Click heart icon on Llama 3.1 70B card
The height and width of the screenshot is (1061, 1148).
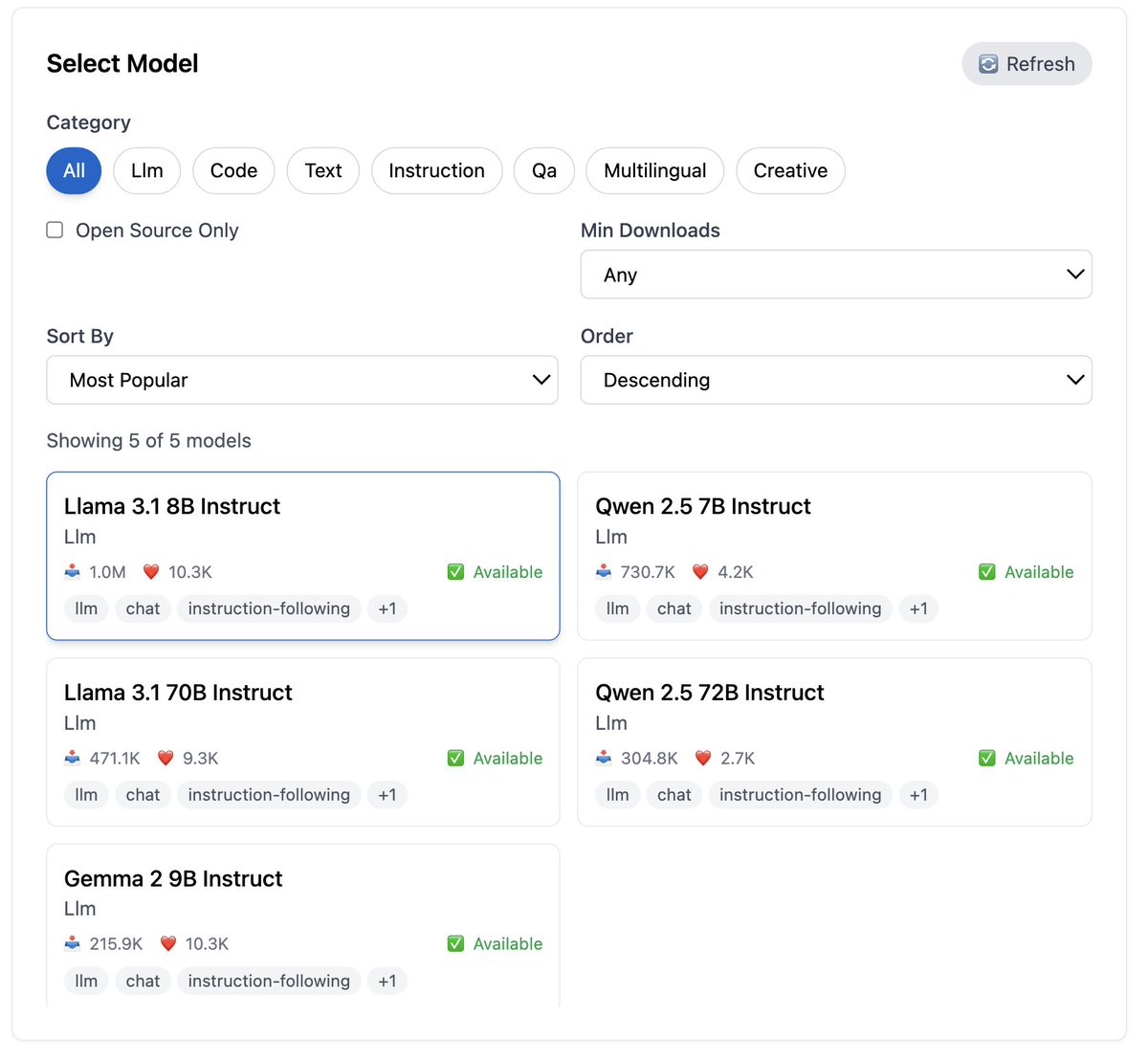click(166, 758)
